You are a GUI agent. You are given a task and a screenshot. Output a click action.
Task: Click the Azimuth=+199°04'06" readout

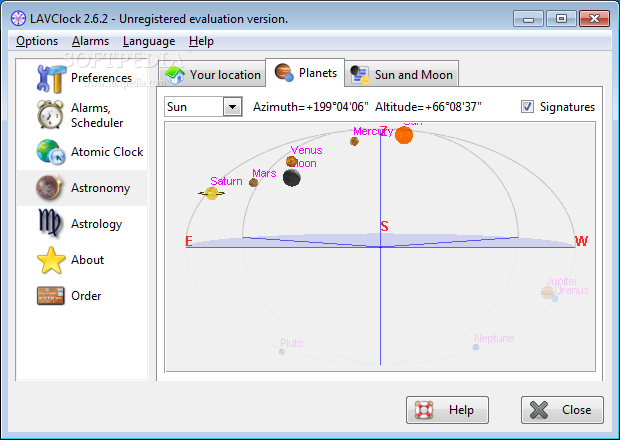(x=311, y=107)
